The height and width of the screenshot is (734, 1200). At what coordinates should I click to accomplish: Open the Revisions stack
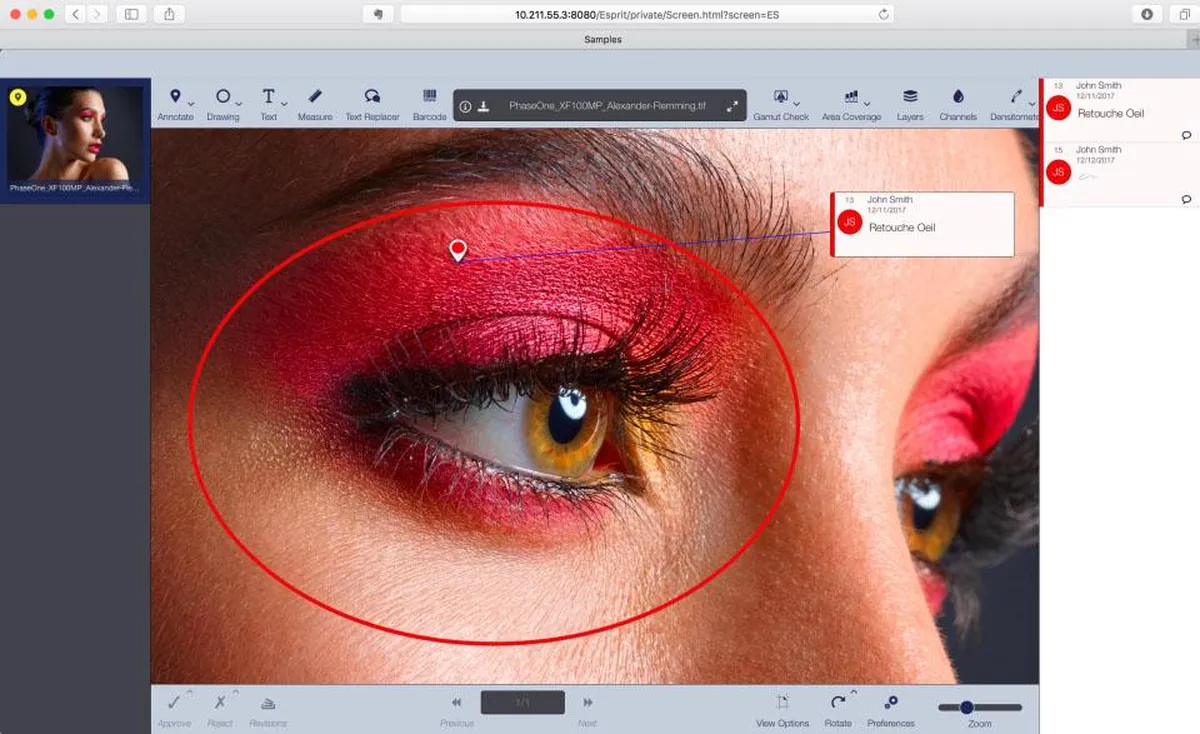pos(268,704)
